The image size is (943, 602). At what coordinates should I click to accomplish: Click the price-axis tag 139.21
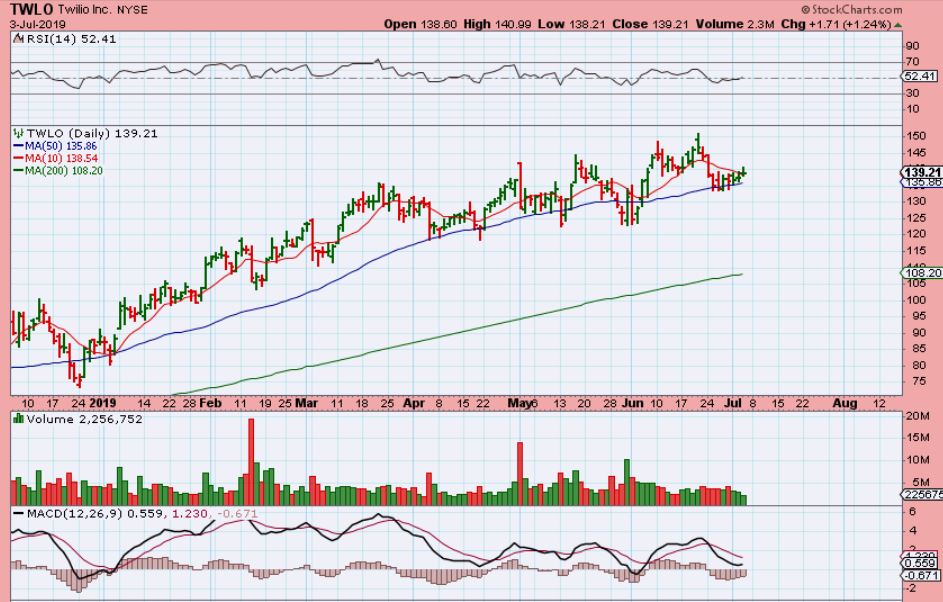(x=922, y=172)
